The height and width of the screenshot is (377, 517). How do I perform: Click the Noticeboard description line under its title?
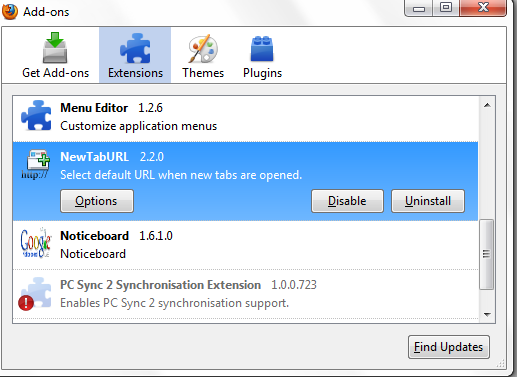pos(93,254)
